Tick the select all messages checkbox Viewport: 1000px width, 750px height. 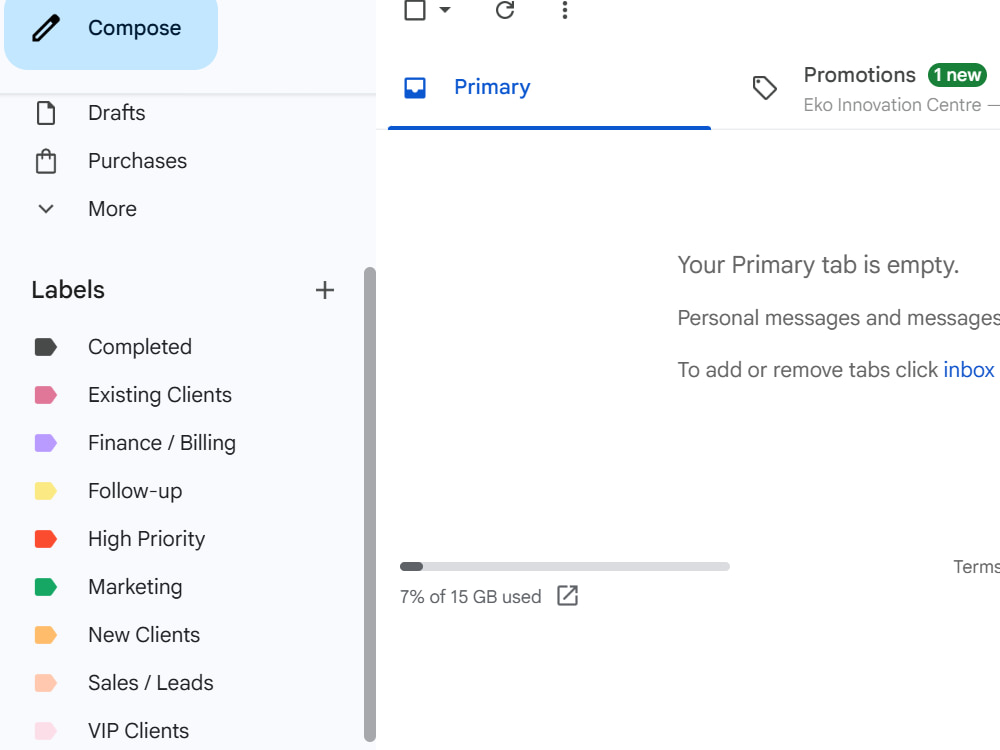(x=415, y=10)
